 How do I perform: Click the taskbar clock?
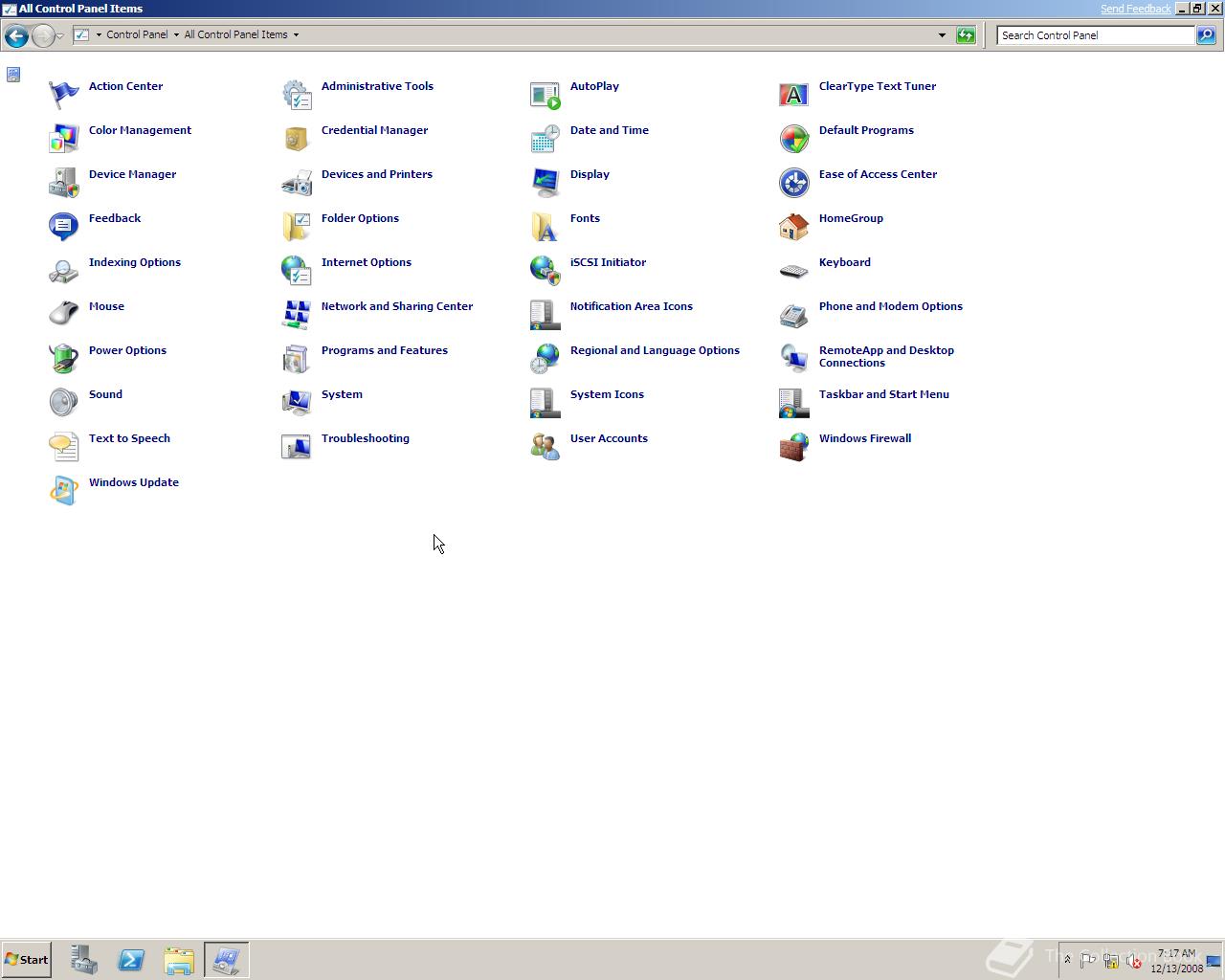[1176, 961]
